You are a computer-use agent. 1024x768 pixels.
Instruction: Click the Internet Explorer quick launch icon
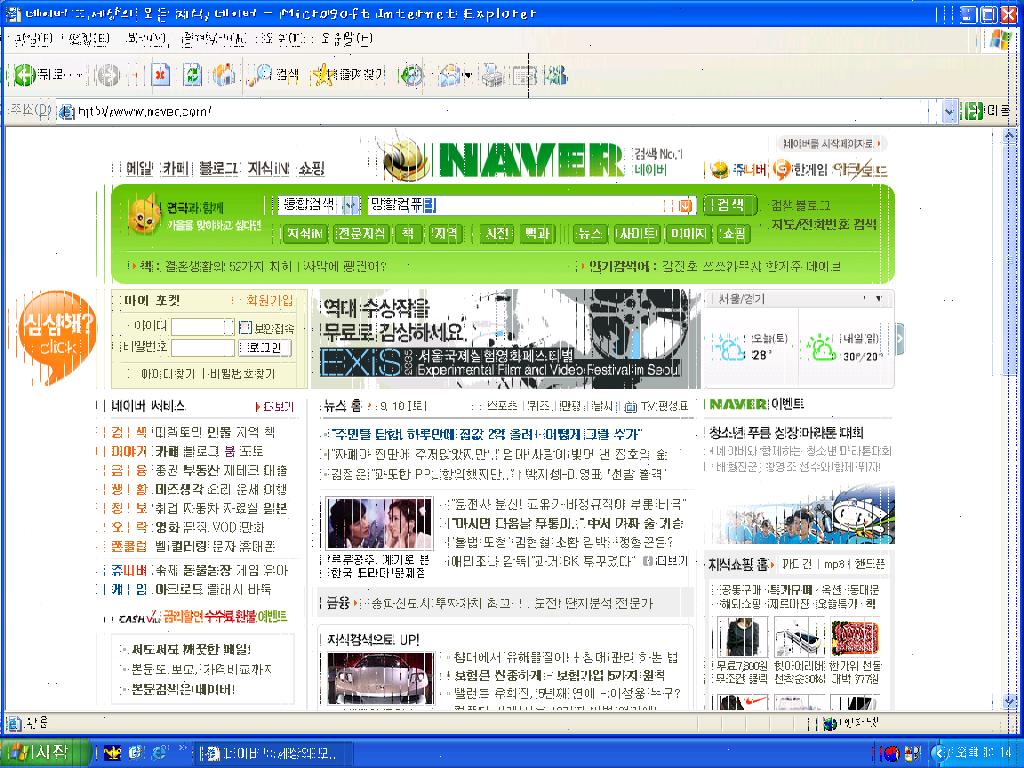point(159,753)
